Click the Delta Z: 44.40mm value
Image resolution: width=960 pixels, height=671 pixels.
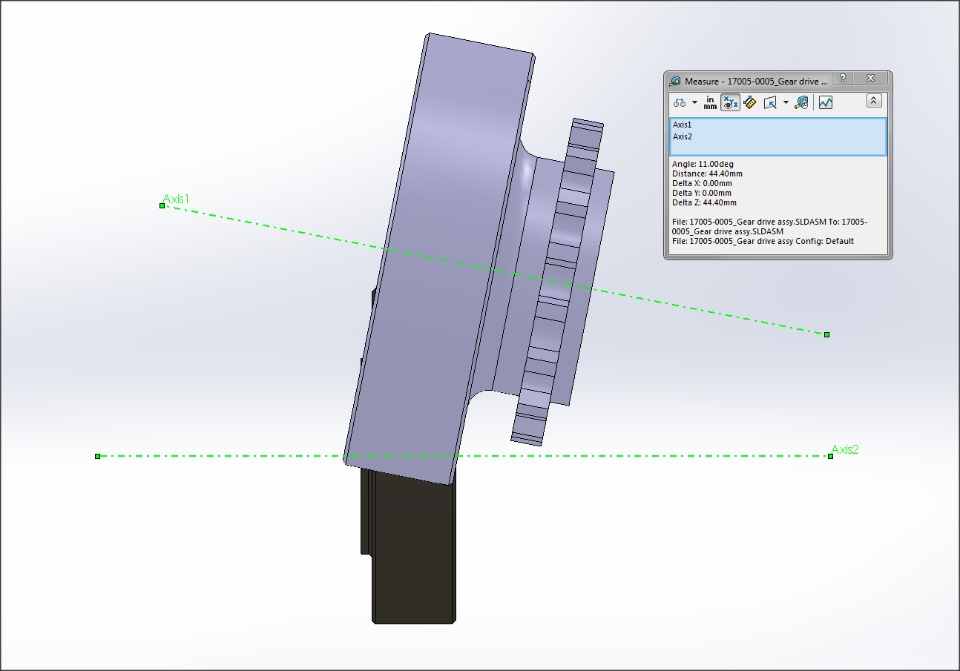[704, 203]
